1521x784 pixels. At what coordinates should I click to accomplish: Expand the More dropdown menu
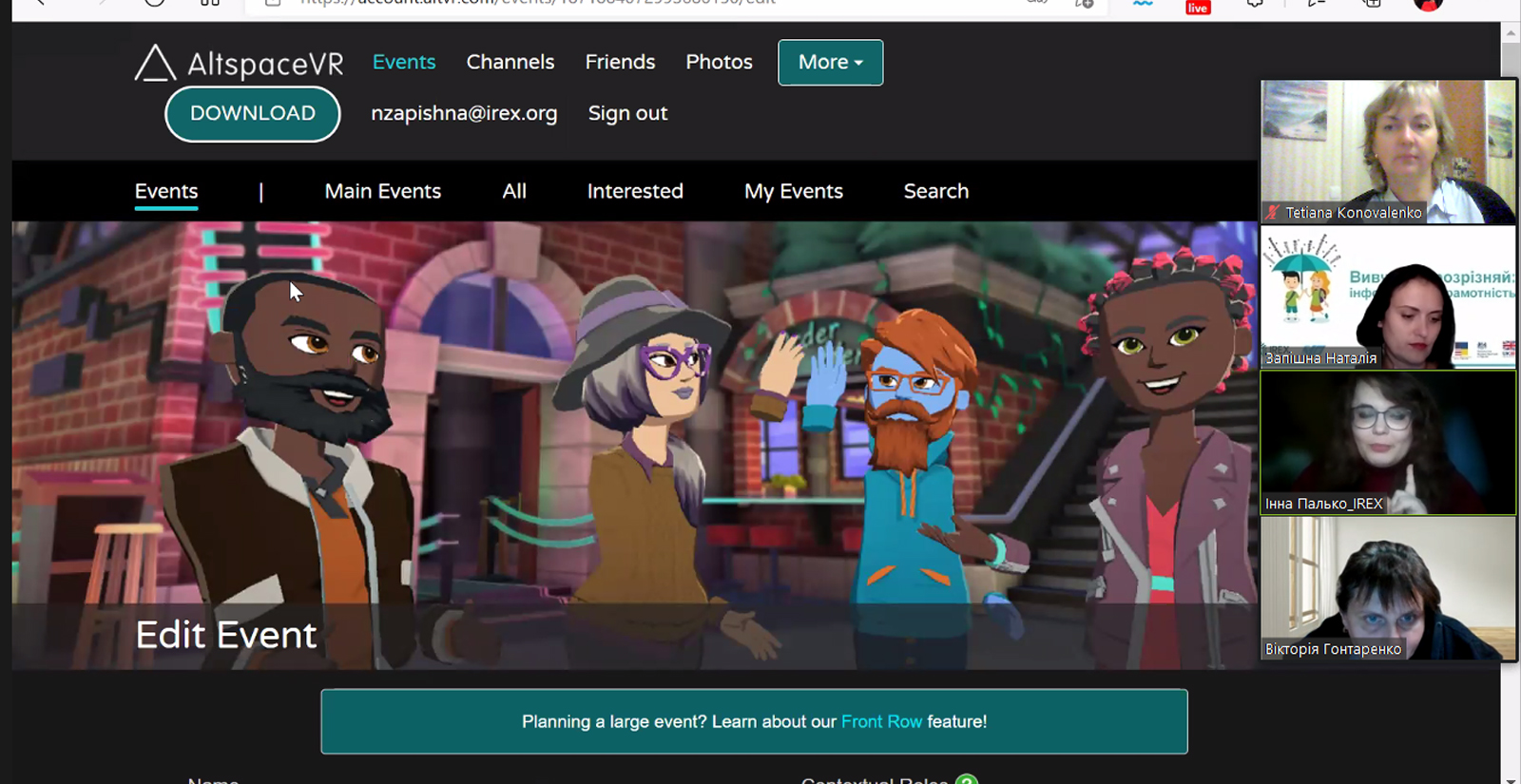point(830,63)
